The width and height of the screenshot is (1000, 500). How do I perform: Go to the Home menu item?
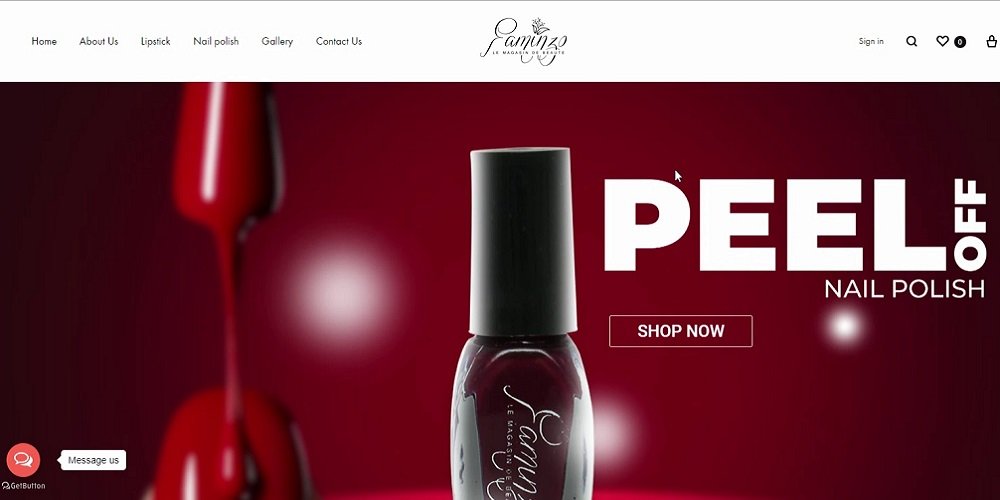pos(44,41)
